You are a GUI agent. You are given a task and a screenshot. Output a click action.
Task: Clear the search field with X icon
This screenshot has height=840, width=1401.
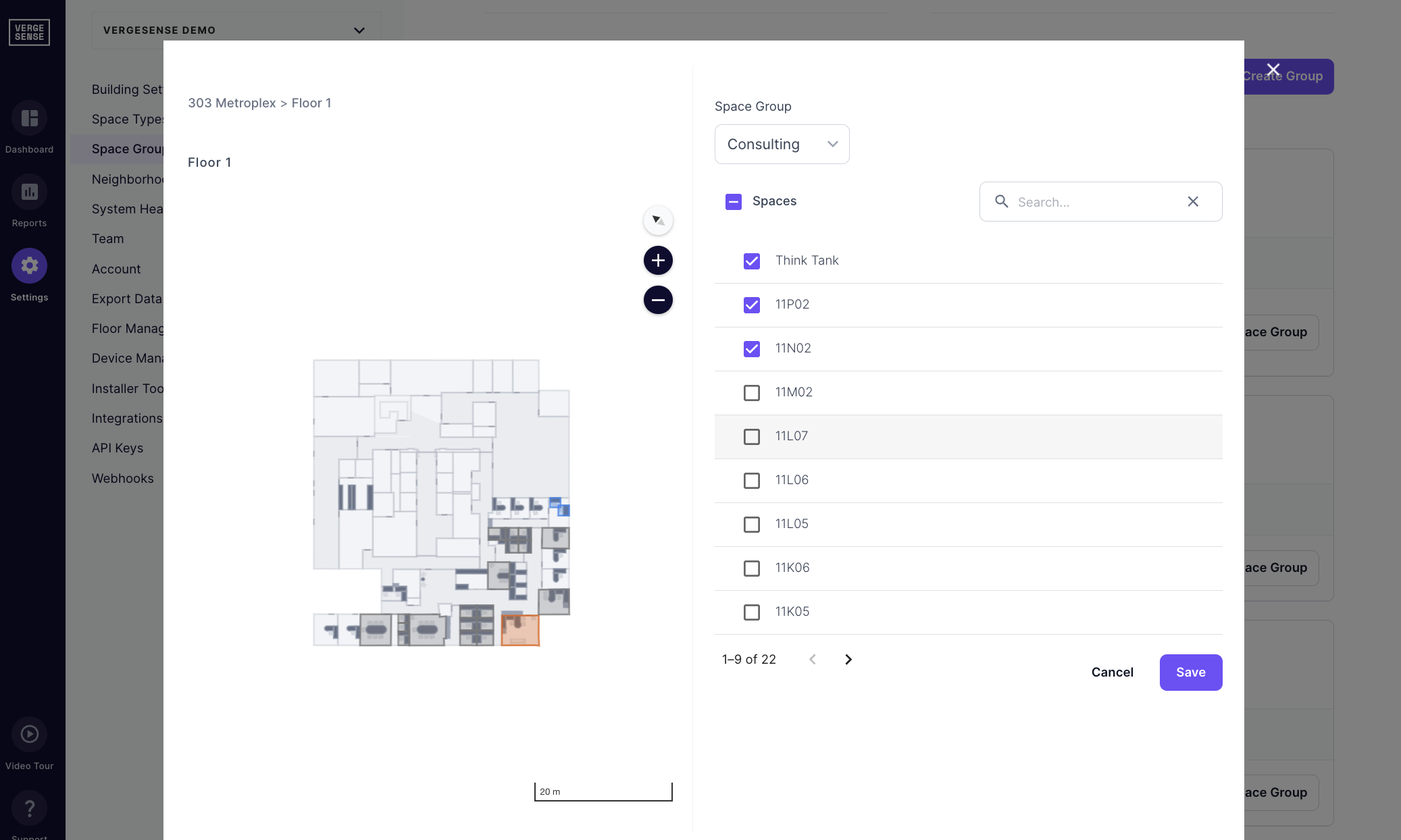[x=1193, y=201]
